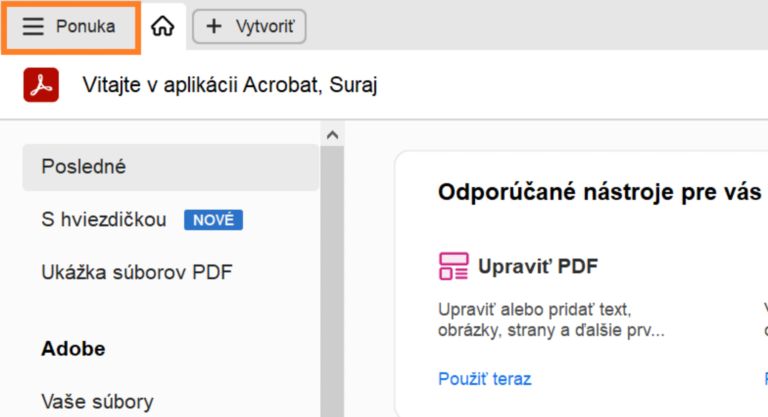Click Použiť teraz link under Upraviť PDF
Screen dimensions: 768x417
(484, 379)
